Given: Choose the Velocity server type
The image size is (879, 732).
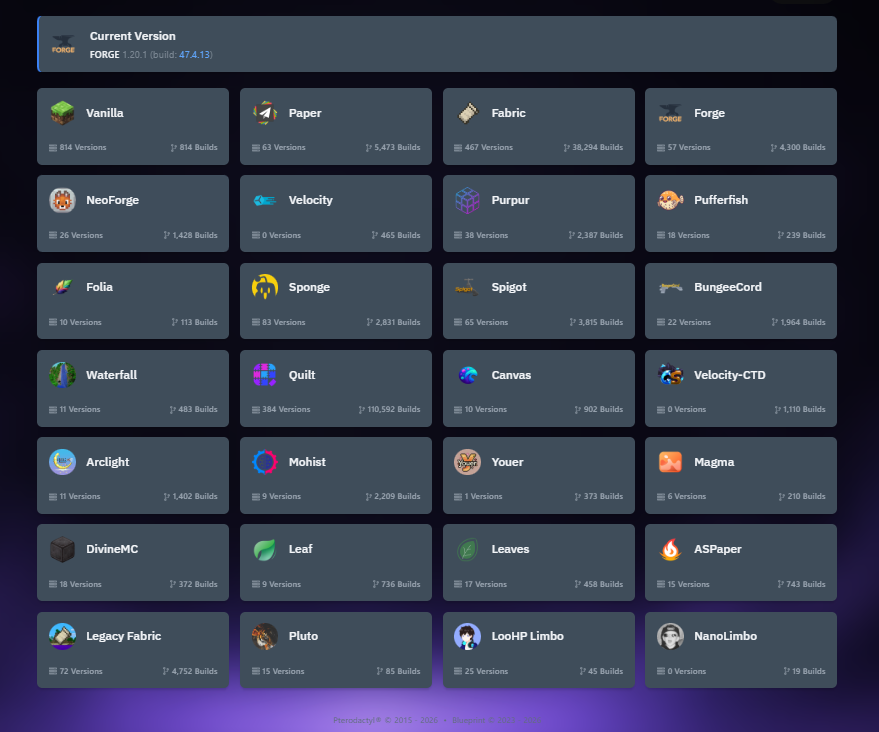Looking at the screenshot, I should pyautogui.click(x=335, y=213).
